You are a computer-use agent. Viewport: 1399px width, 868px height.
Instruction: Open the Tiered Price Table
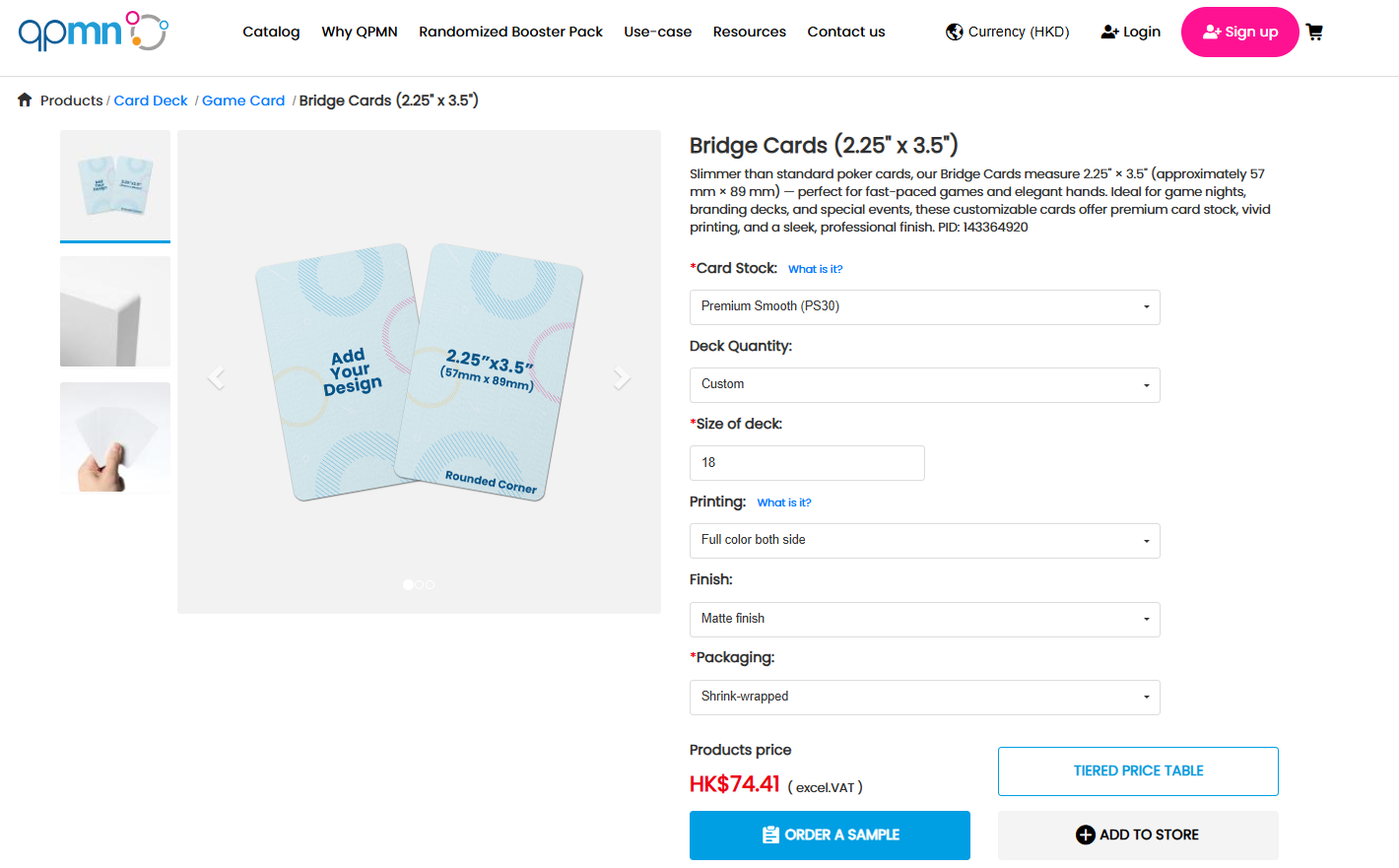pos(1138,770)
